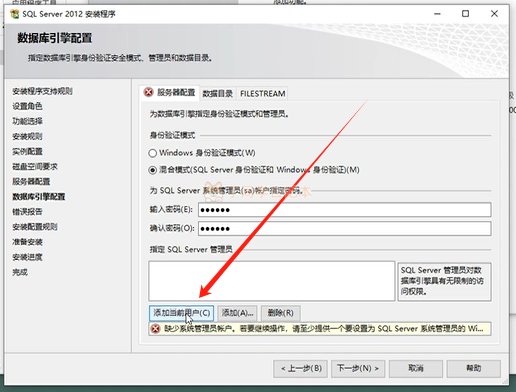Click the 功能选择 step in sidebar
Screen dimensions: 516x392
coord(27,121)
